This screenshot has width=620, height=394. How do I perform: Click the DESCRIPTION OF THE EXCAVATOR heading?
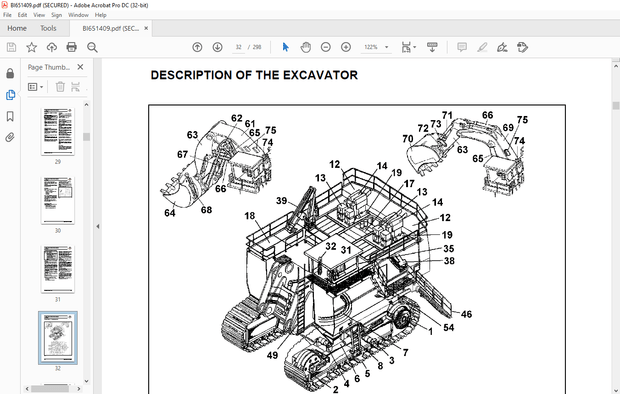point(254,75)
